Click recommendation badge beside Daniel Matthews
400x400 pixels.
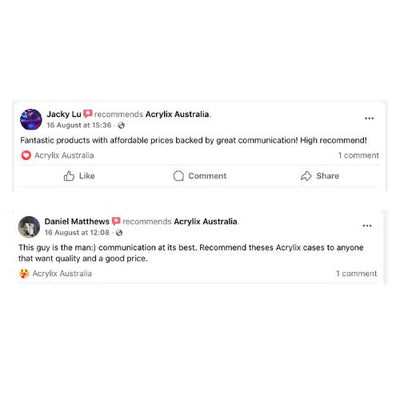(116, 221)
